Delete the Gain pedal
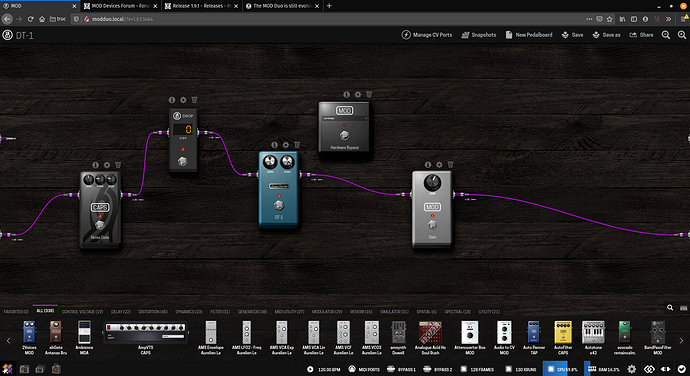 point(451,165)
